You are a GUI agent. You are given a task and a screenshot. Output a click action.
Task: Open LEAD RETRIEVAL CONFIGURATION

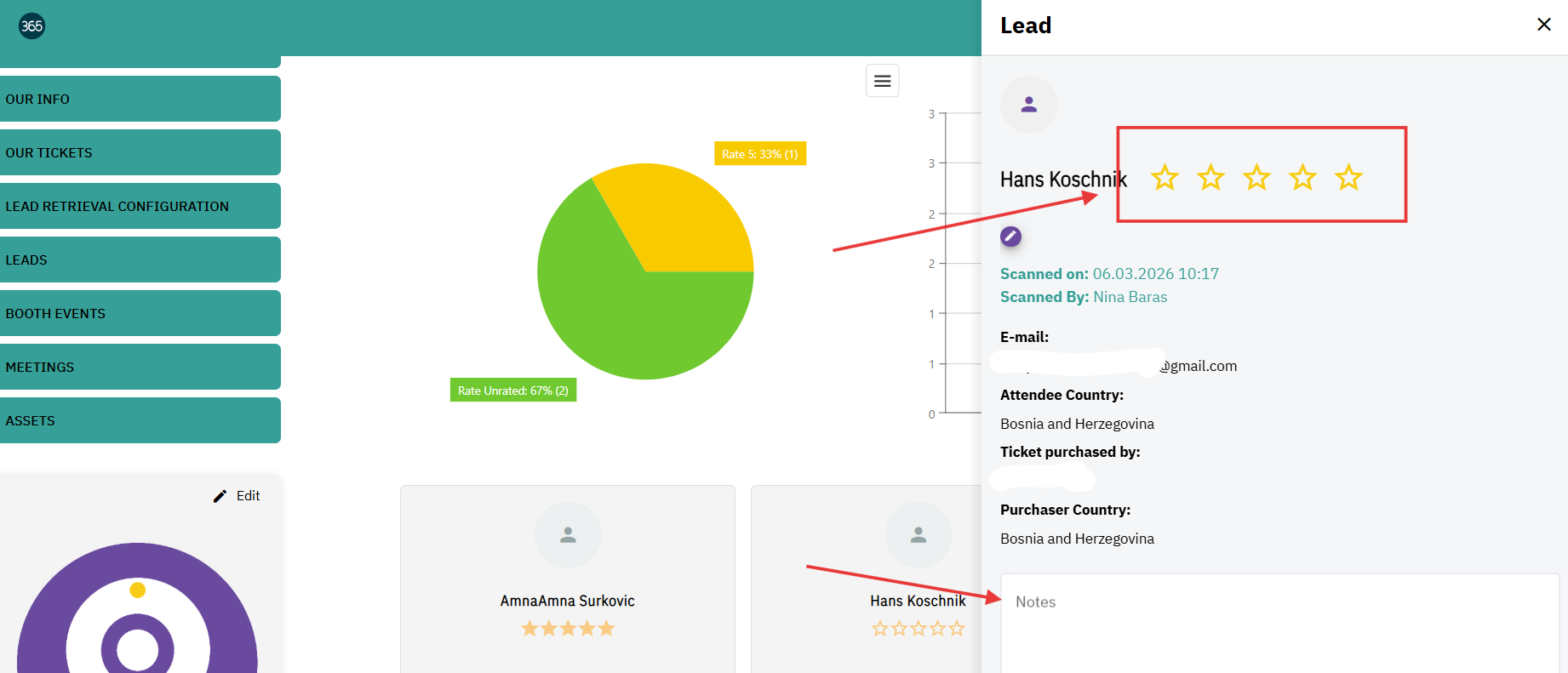[140, 206]
